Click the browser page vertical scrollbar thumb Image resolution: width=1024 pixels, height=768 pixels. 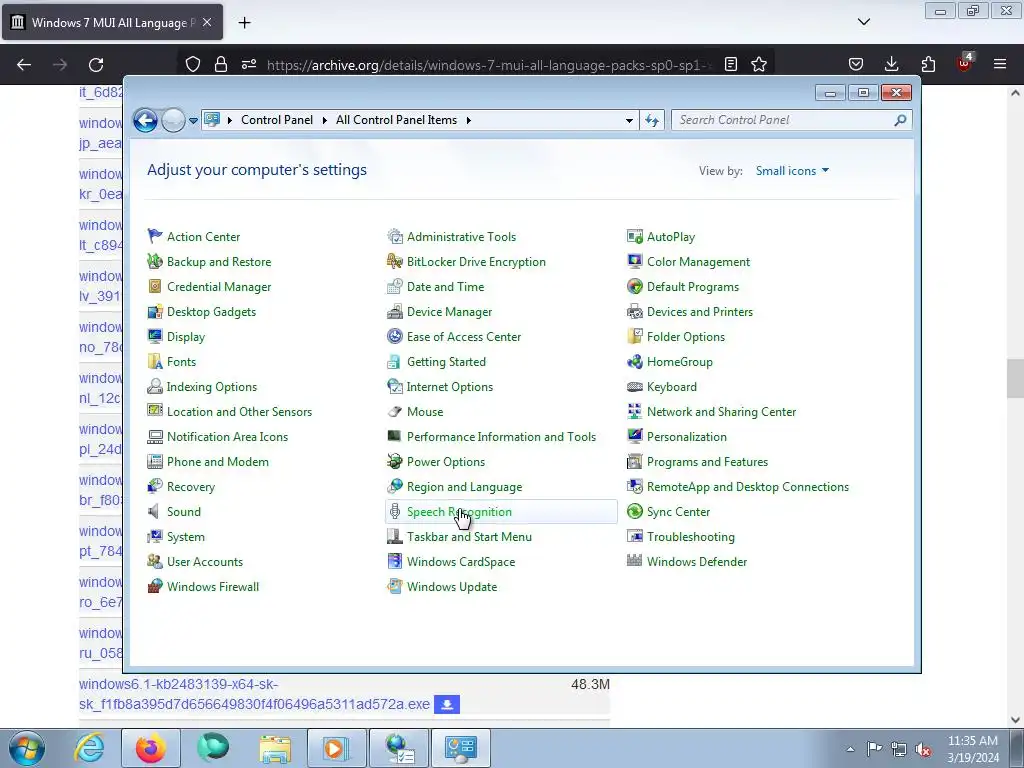(x=1015, y=378)
